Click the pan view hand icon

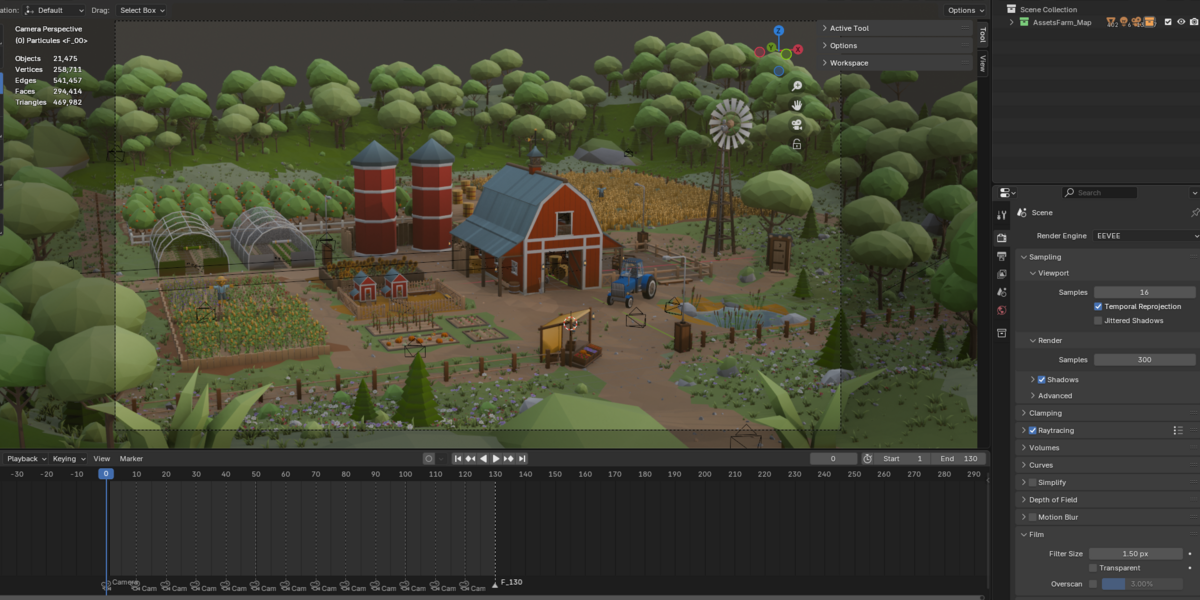coord(797,105)
